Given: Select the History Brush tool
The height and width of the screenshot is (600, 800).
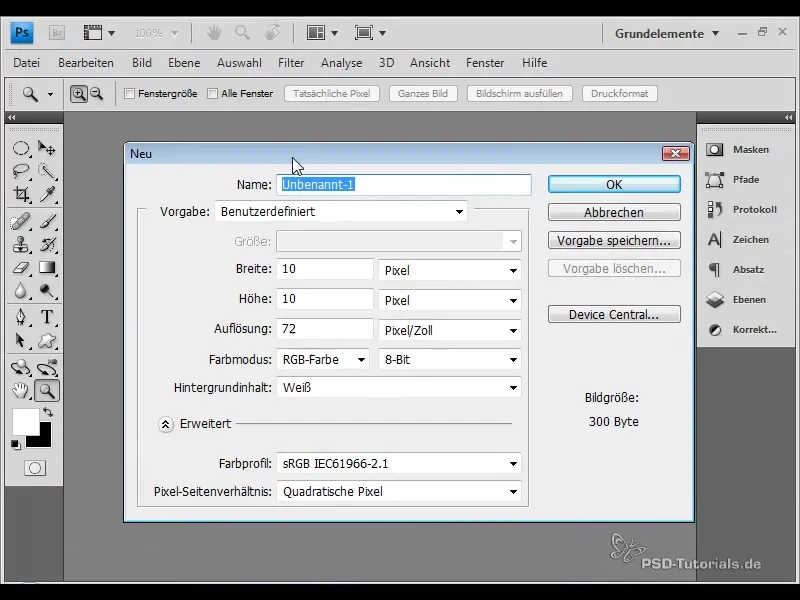Looking at the screenshot, I should (47, 245).
